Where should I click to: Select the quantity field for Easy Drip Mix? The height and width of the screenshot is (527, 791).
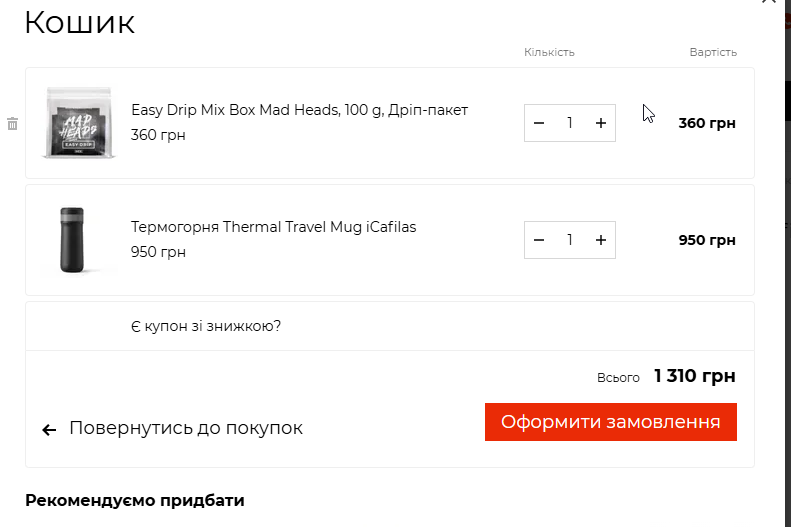point(570,123)
